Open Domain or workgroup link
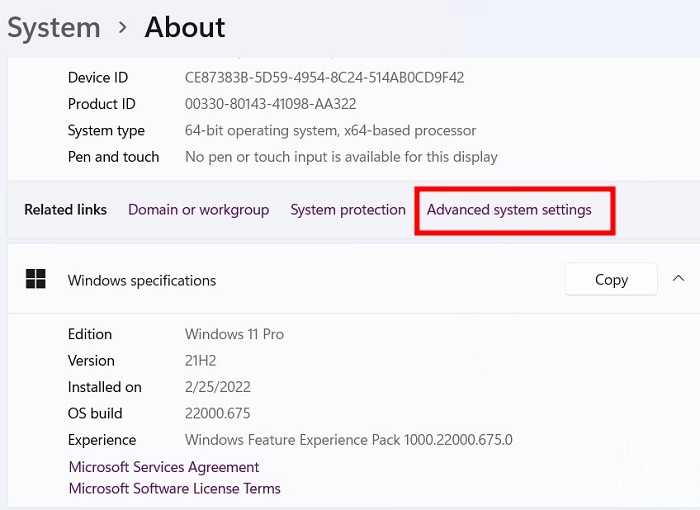This screenshot has width=700, height=510. click(x=199, y=209)
